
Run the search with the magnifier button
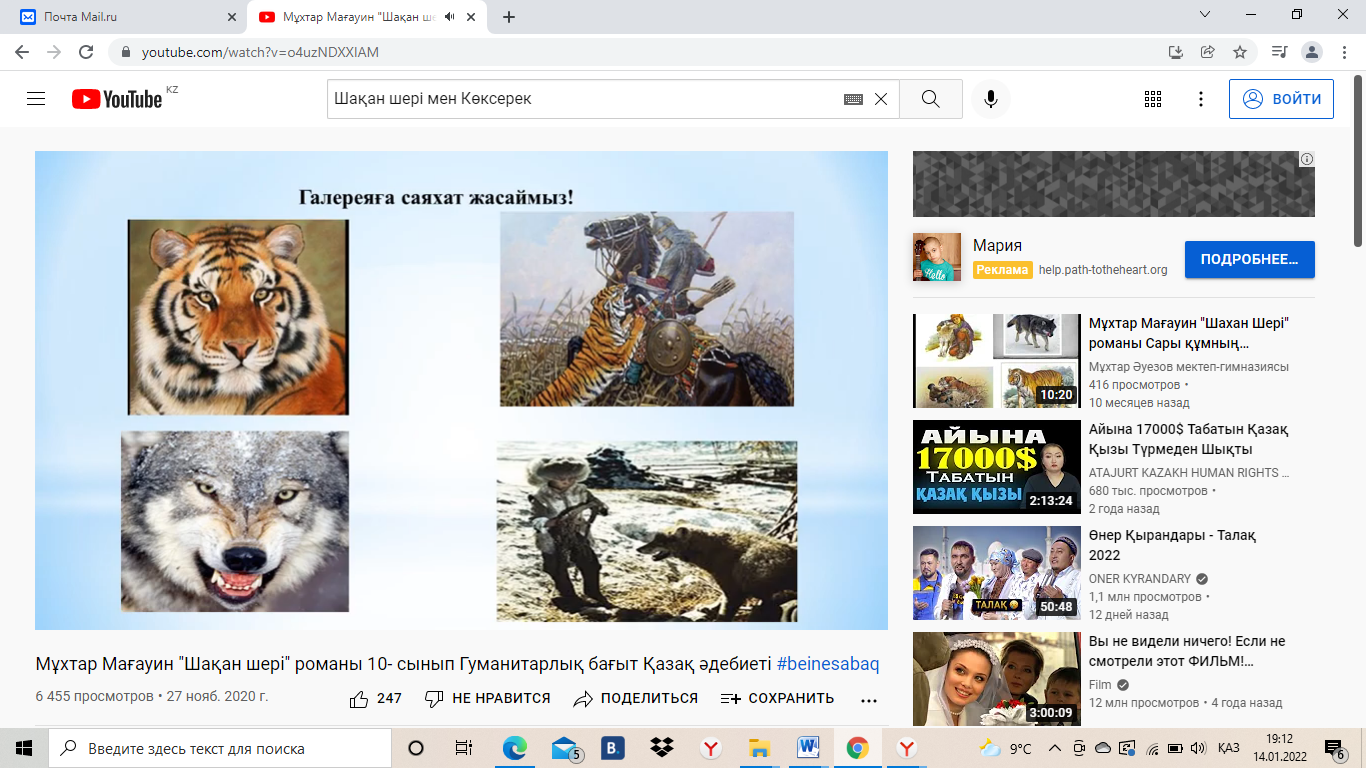click(931, 99)
